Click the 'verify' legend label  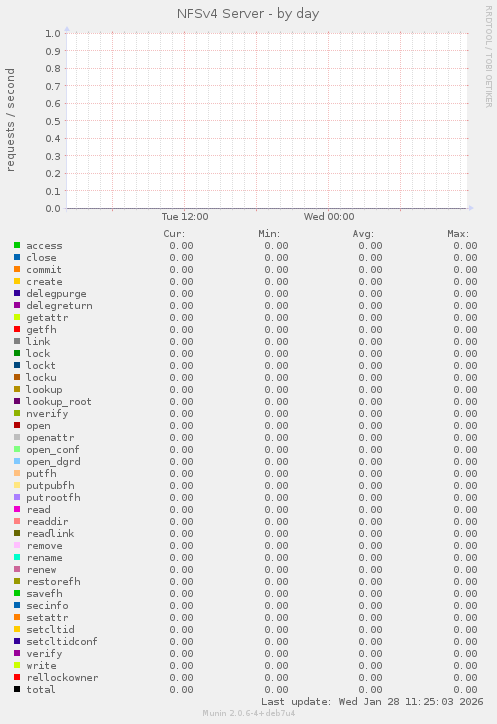pyautogui.click(x=44, y=654)
